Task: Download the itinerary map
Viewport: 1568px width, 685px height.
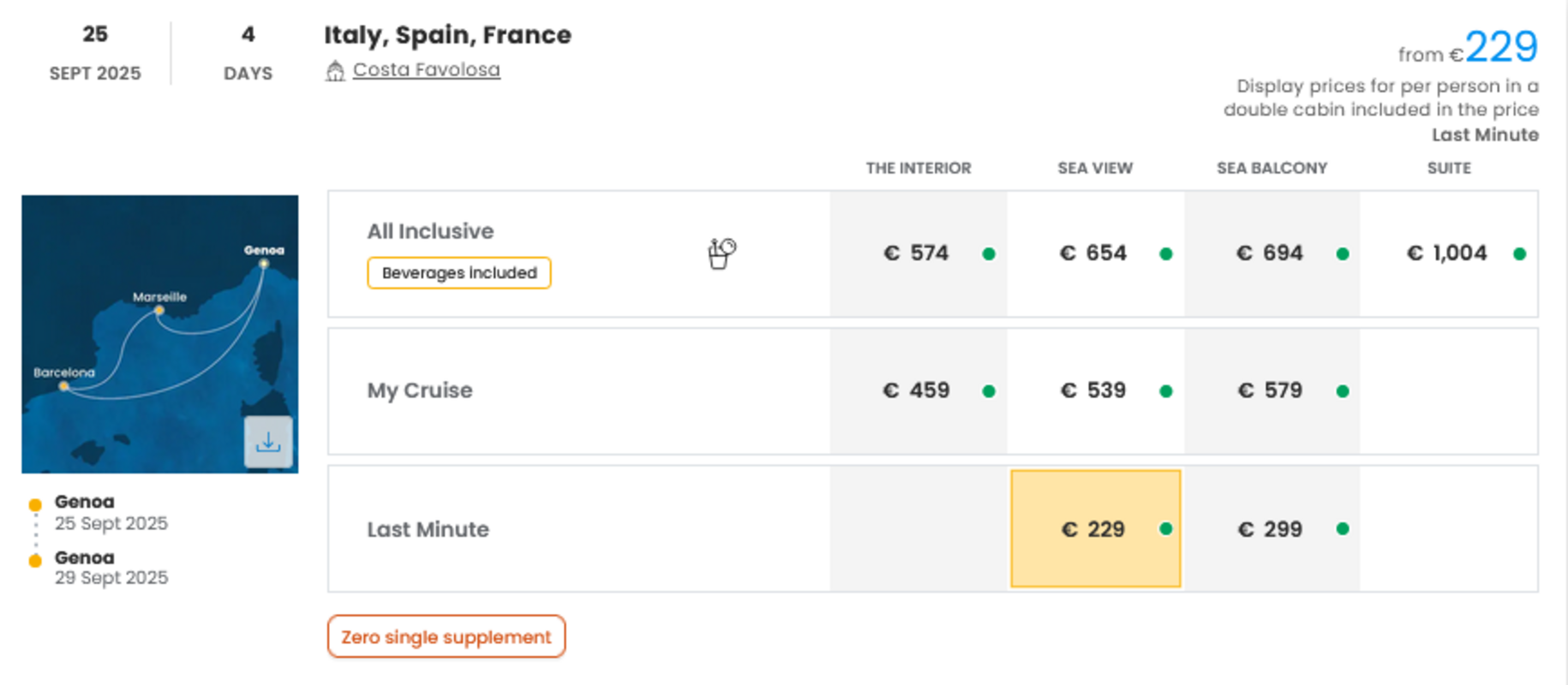Action: [x=268, y=442]
